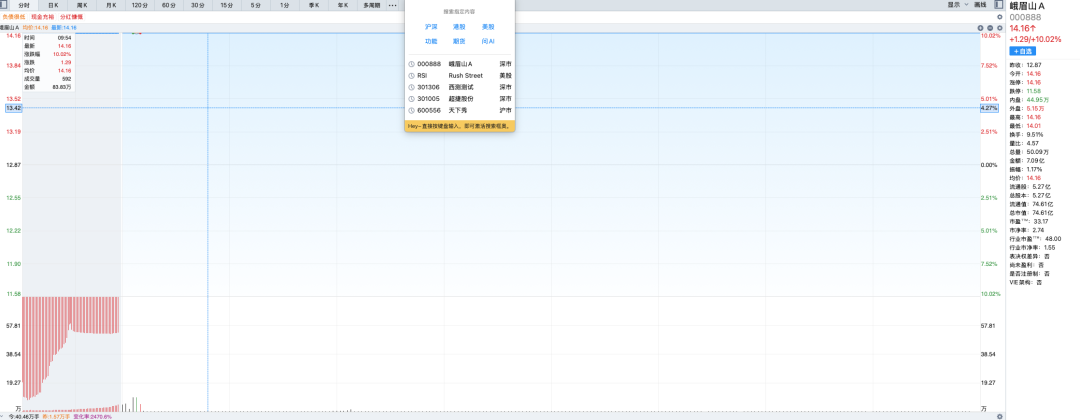Open the more periods ellipsis menu
The image size is (1080, 420).
tap(393, 5)
